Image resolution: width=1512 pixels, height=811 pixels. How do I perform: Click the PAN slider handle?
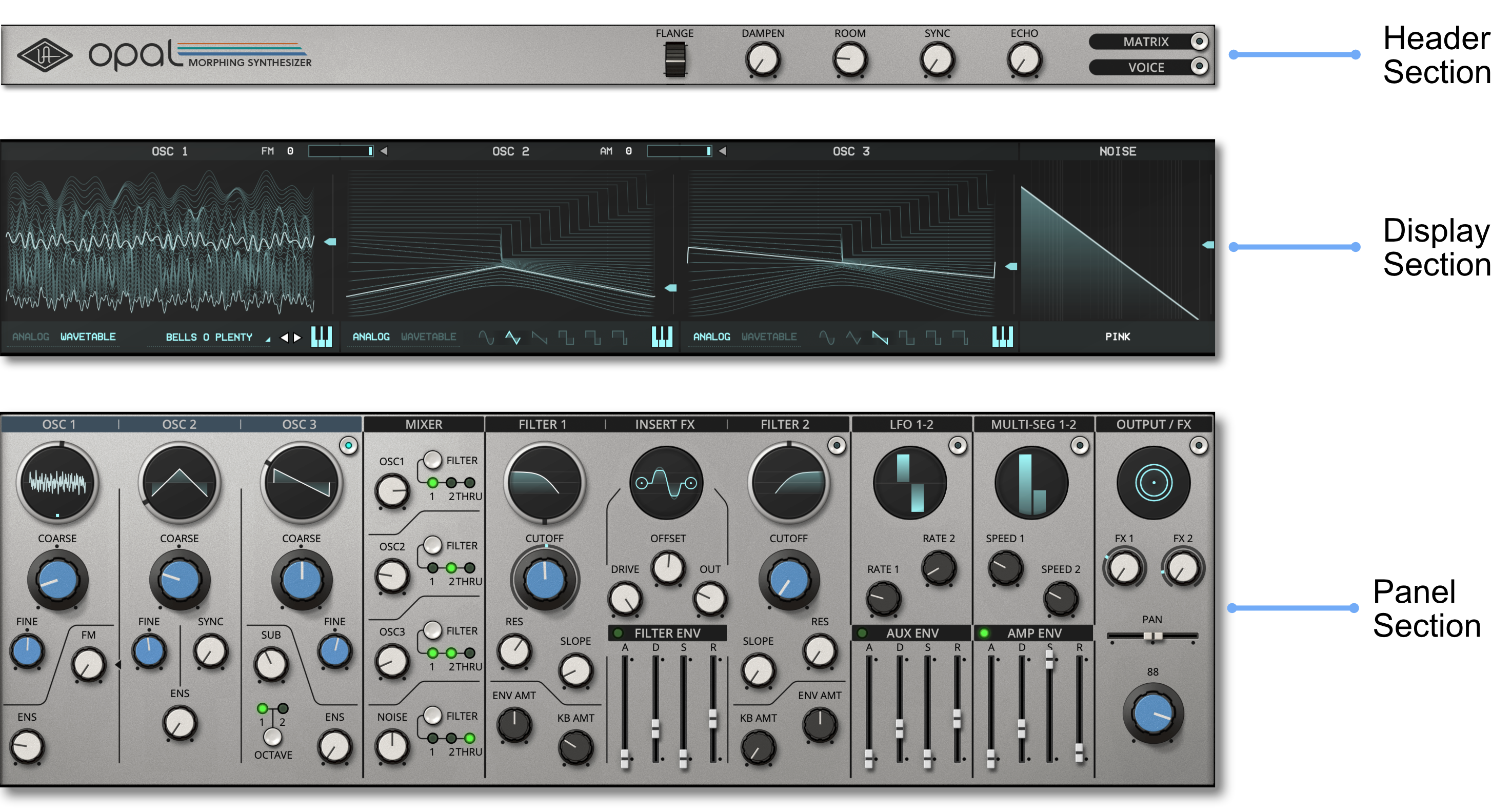(x=1153, y=636)
